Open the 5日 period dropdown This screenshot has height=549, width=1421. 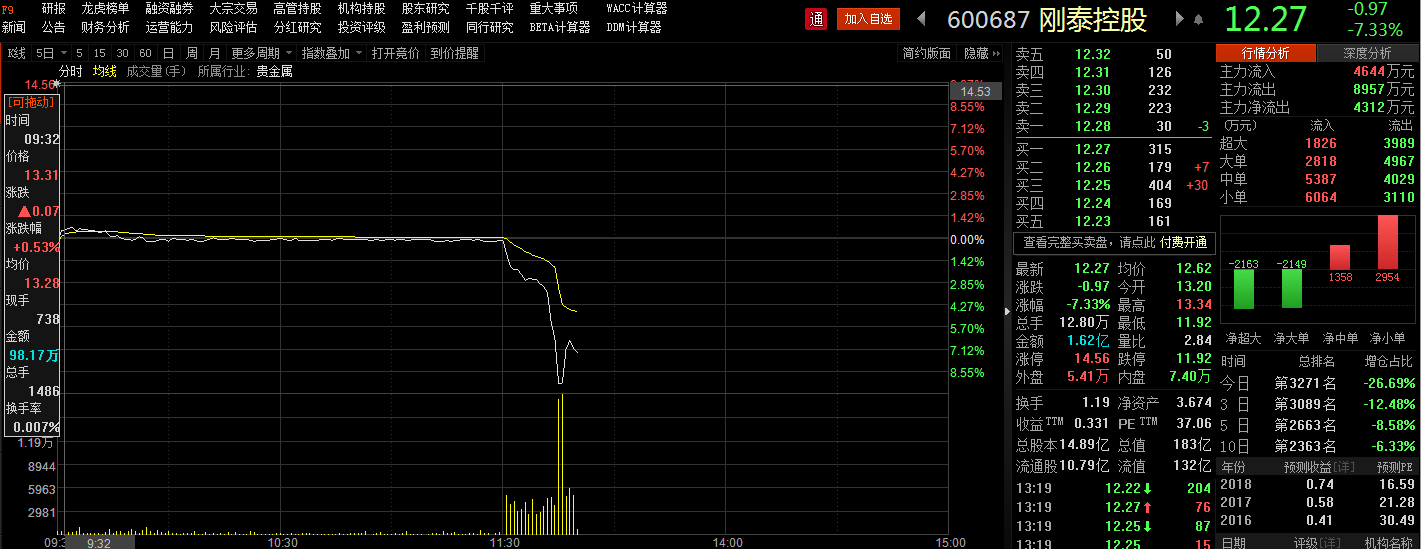click(x=51, y=53)
